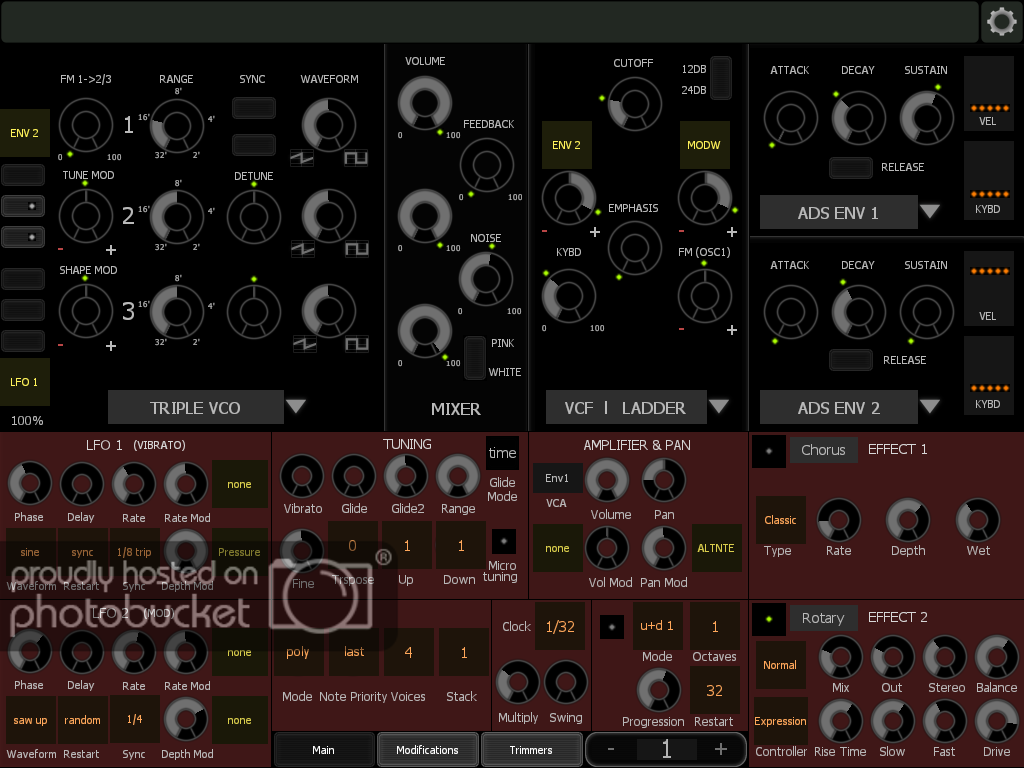
Task: Open the ADS ENV 2 dropdown
Action: point(929,406)
